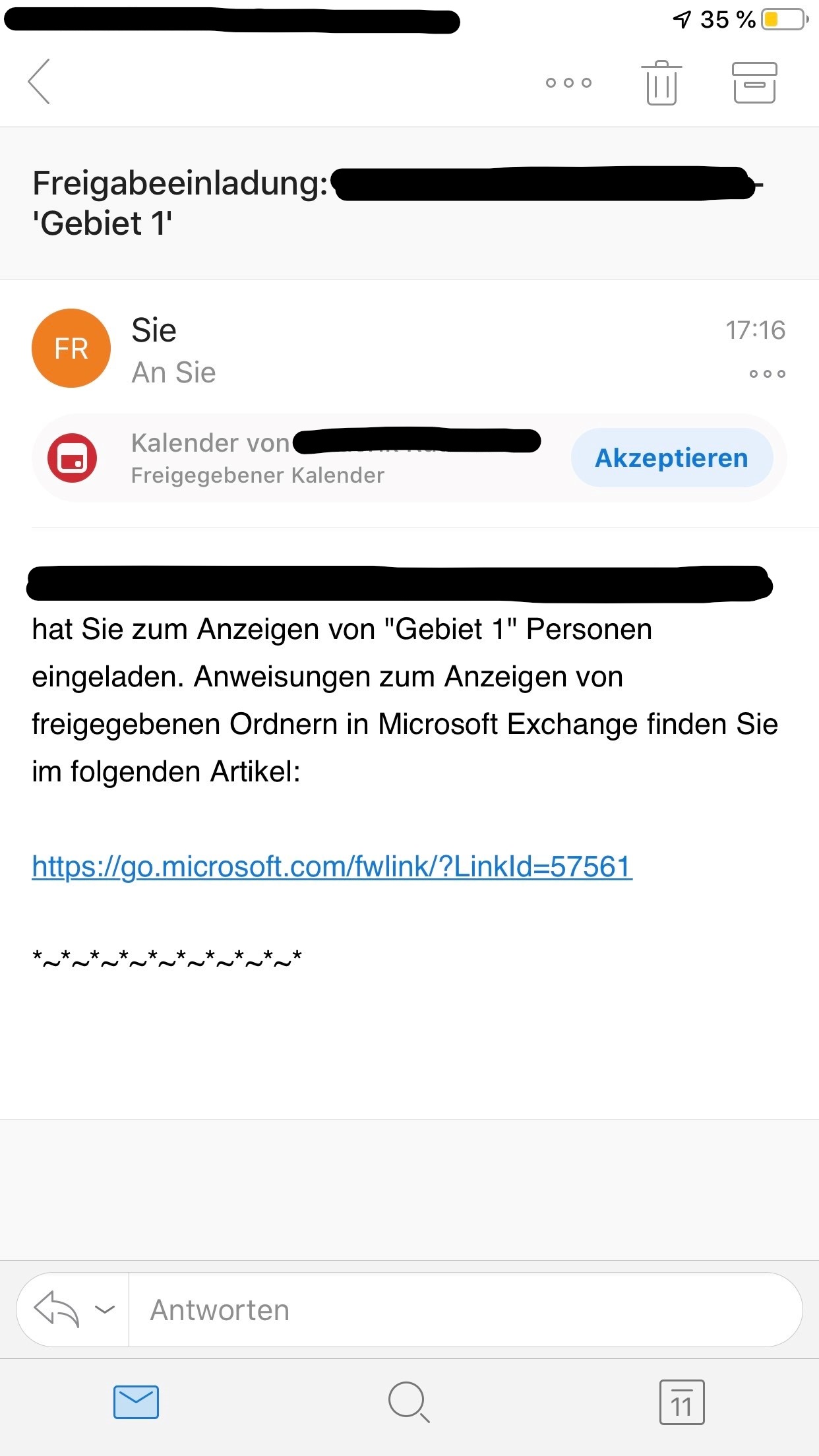This screenshot has height=1456, width=819.
Task: Delete the email with trash icon
Action: click(661, 82)
